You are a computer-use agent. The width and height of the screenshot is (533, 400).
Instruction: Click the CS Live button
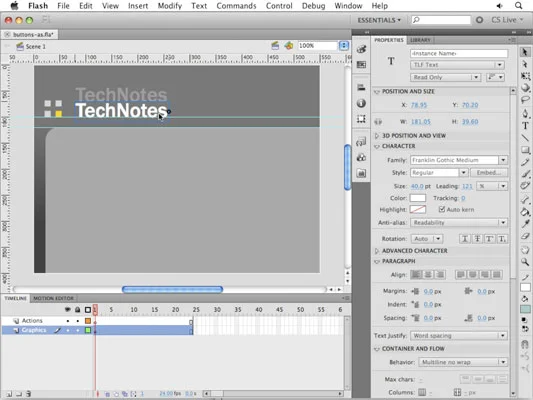click(x=507, y=20)
